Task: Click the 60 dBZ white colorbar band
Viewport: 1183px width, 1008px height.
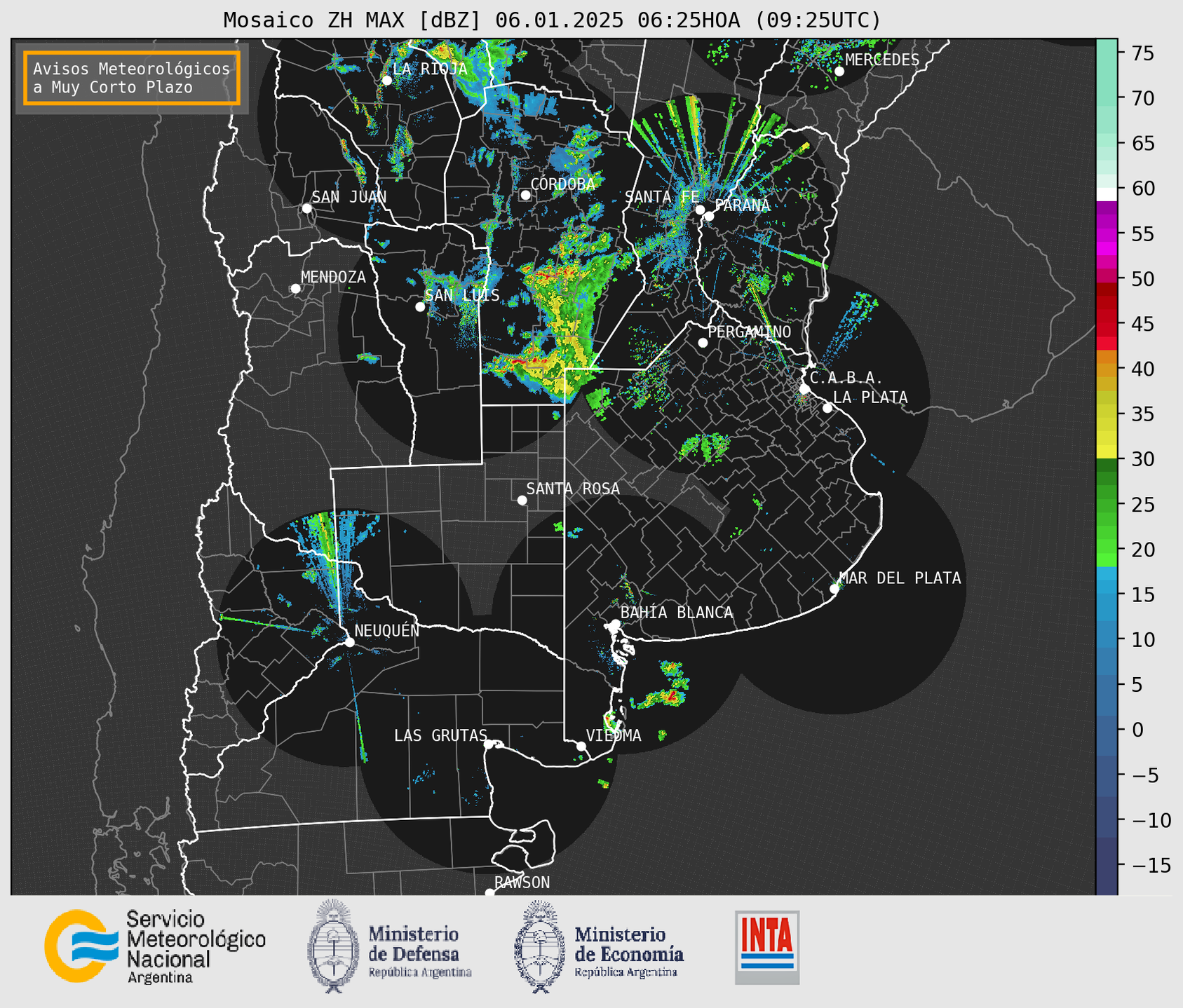Action: [x=1107, y=194]
